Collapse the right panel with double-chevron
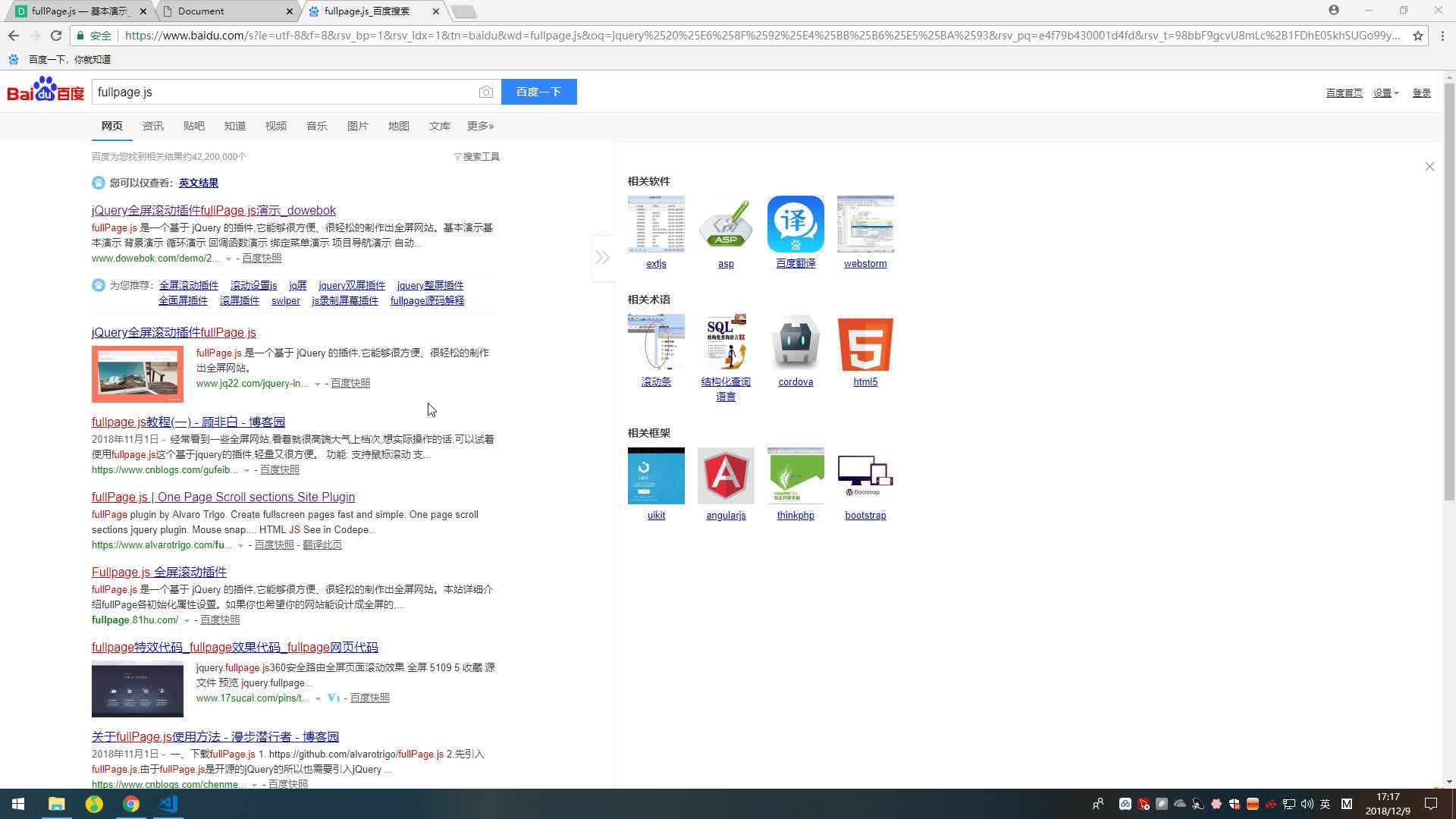1456x819 pixels. (603, 258)
